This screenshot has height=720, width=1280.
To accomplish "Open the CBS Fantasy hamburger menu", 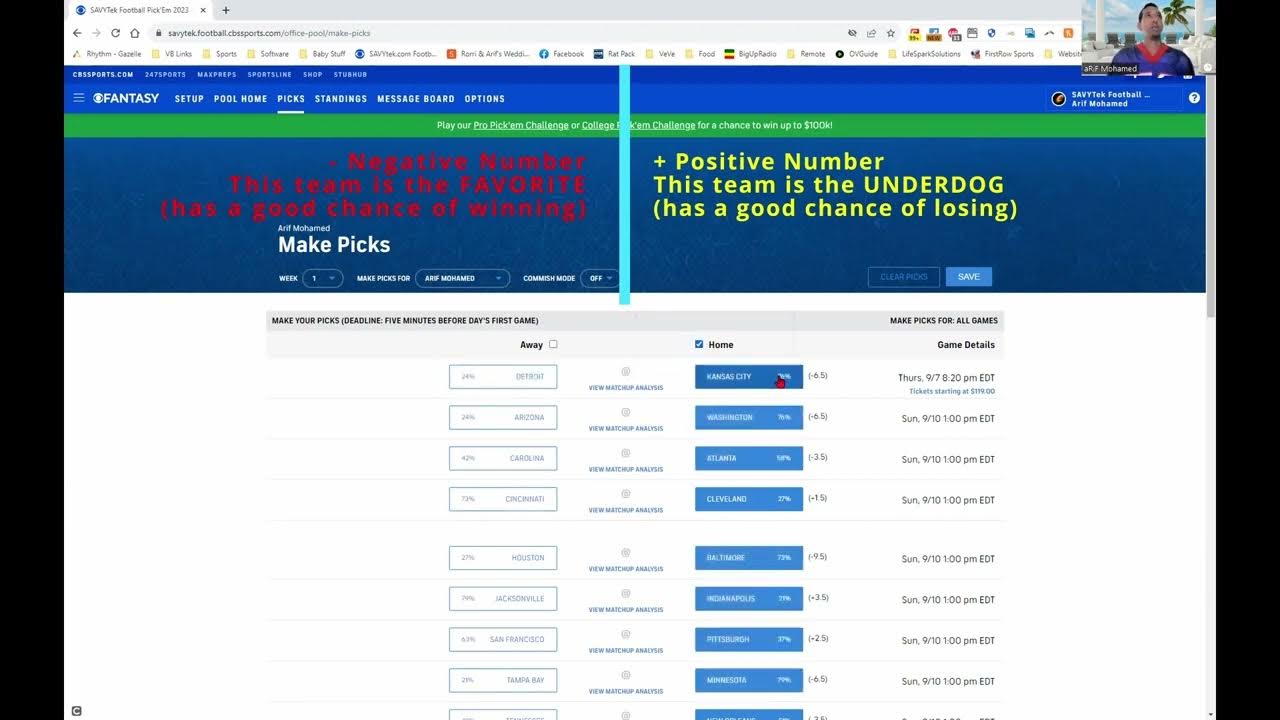I will pos(79,98).
